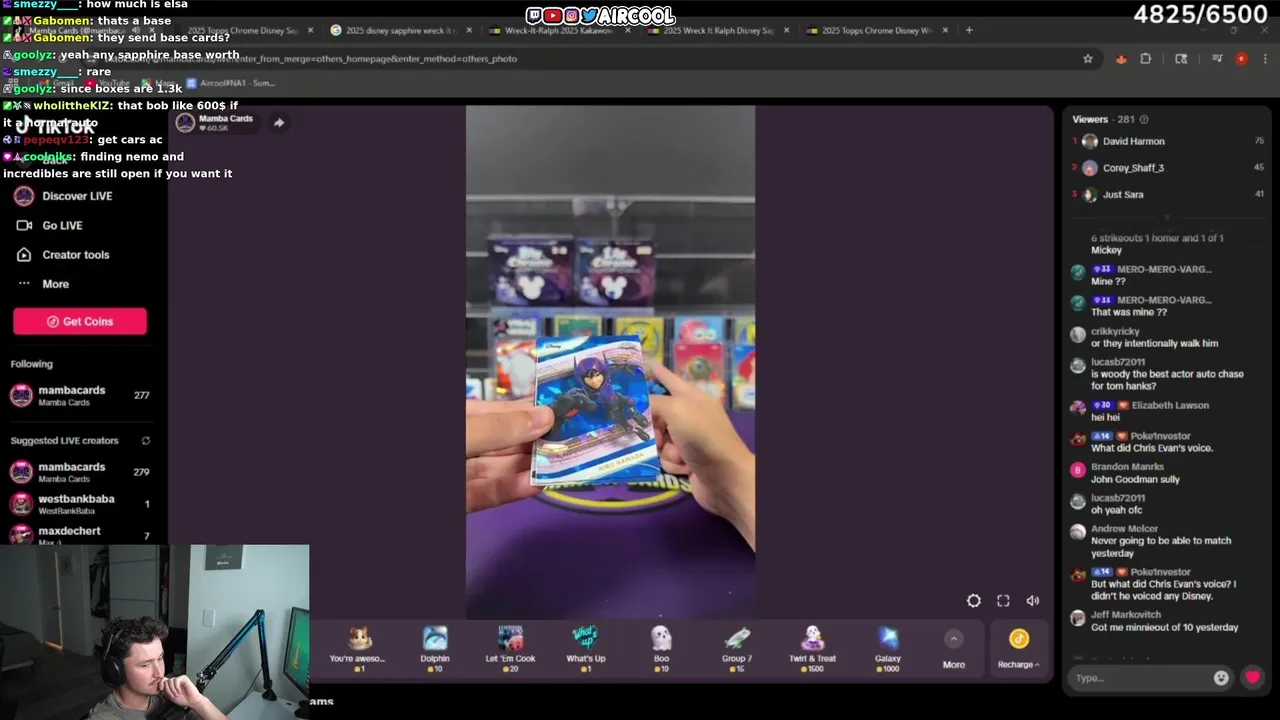Click the Following section header
Screen dimensions: 1280x720
pos(32,364)
